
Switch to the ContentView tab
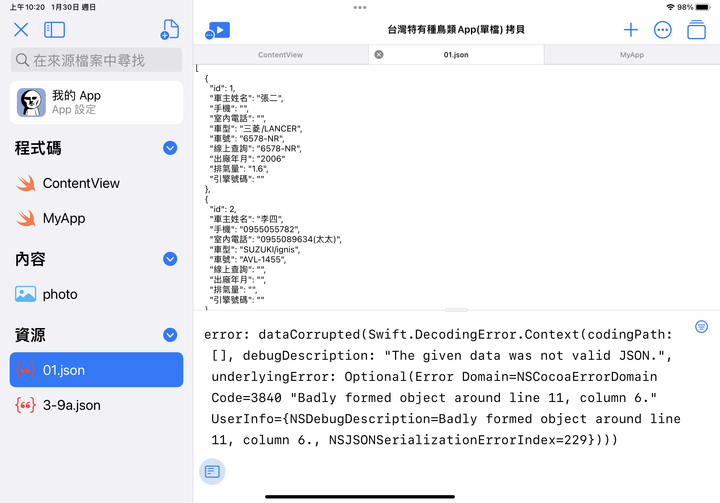pos(281,55)
